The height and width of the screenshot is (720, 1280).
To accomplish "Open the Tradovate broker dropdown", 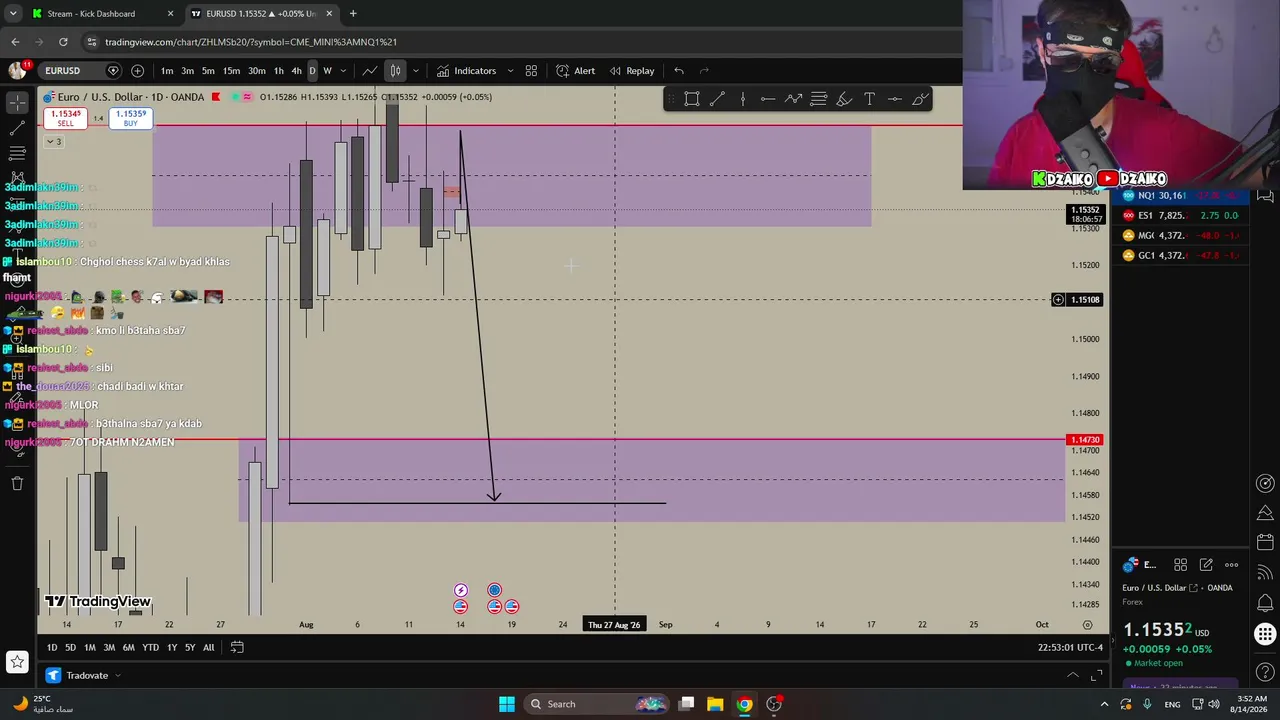I will pyautogui.click(x=84, y=676).
